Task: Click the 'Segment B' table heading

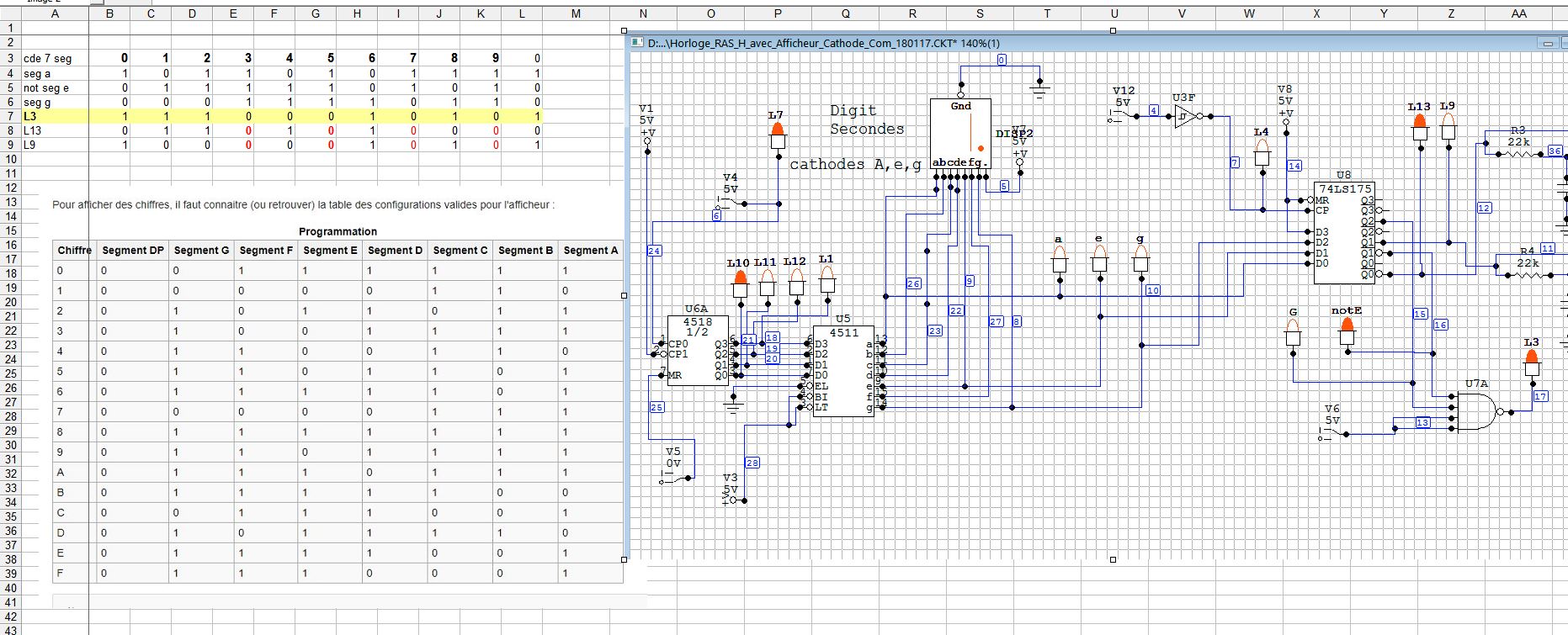Action: tap(525, 251)
